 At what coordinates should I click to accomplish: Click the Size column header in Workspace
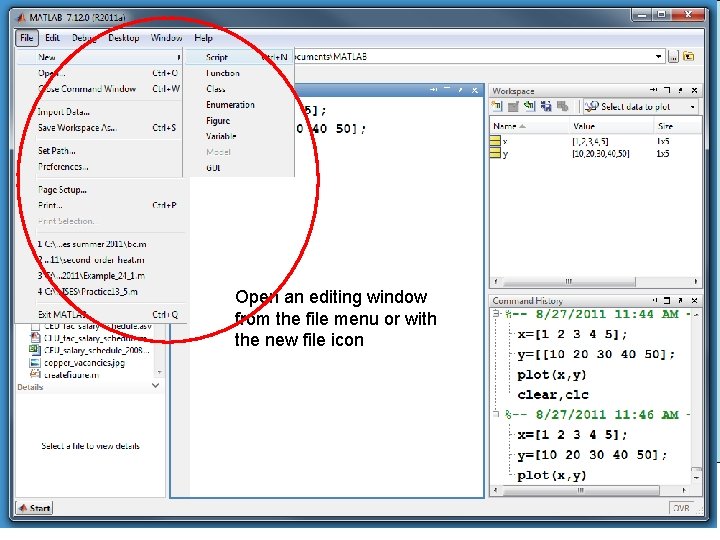[x=677, y=126]
